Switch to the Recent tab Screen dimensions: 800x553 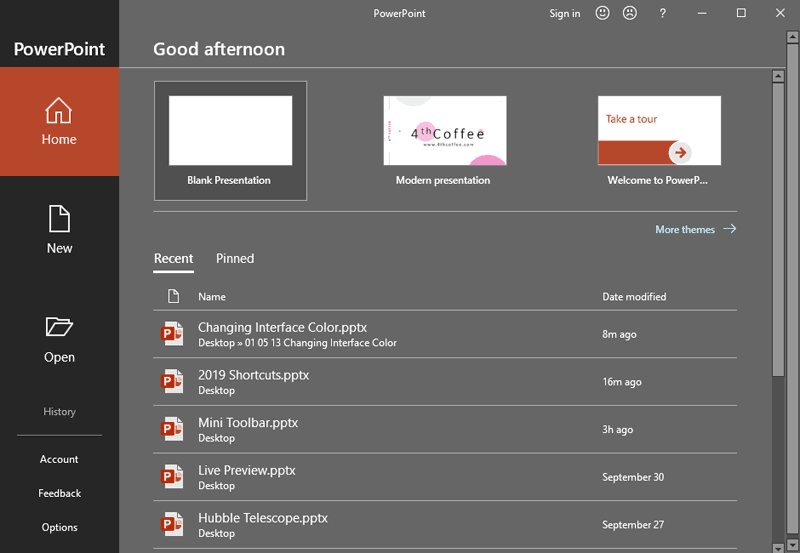(173, 259)
